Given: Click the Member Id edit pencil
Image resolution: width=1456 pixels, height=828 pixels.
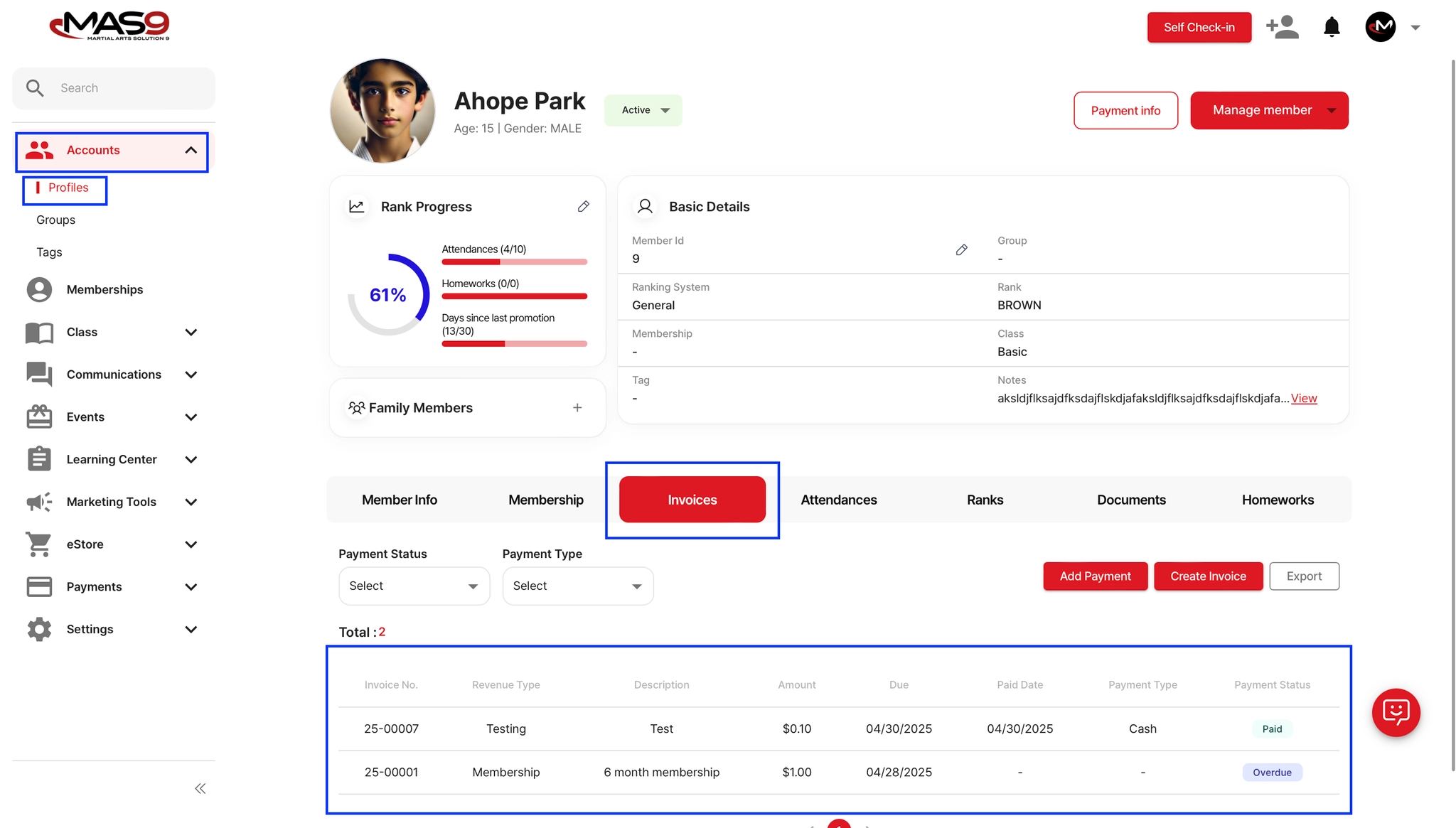Looking at the screenshot, I should click(x=961, y=250).
